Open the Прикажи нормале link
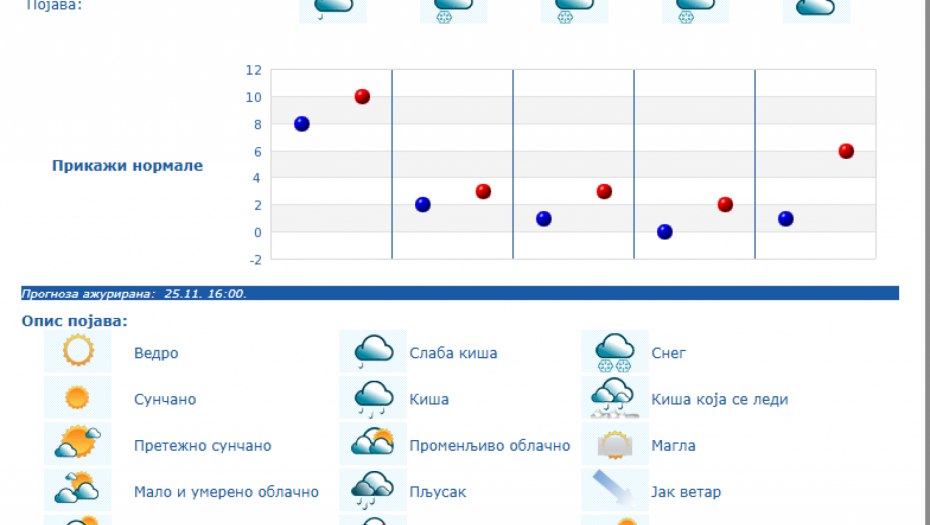930x525 pixels. [x=127, y=166]
